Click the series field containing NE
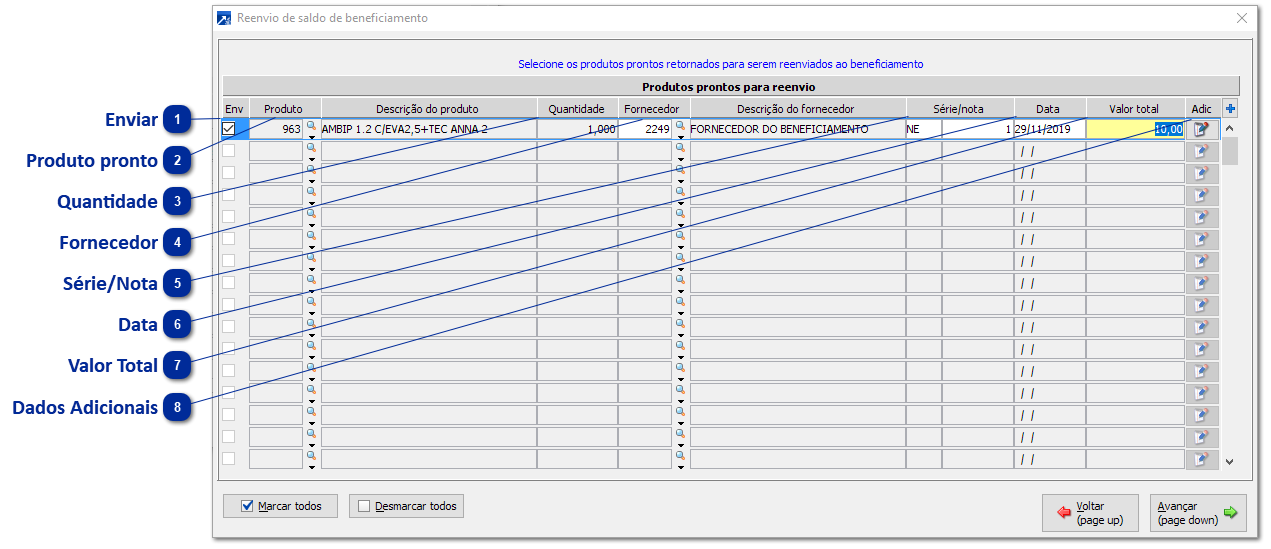Image resolution: width=1271 pixels, height=549 pixels. [x=923, y=129]
